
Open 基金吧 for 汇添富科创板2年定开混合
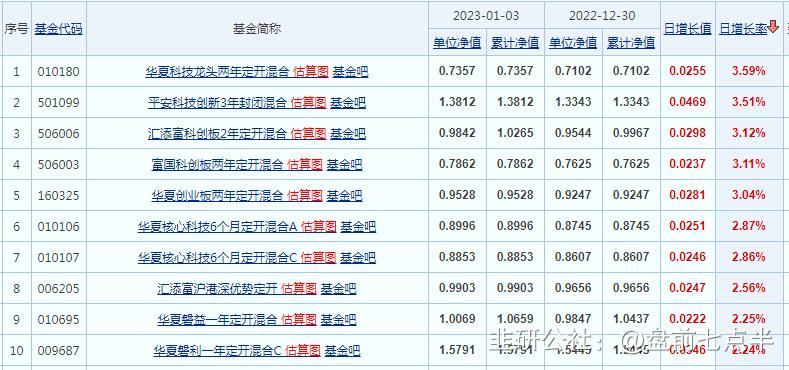tap(348, 134)
